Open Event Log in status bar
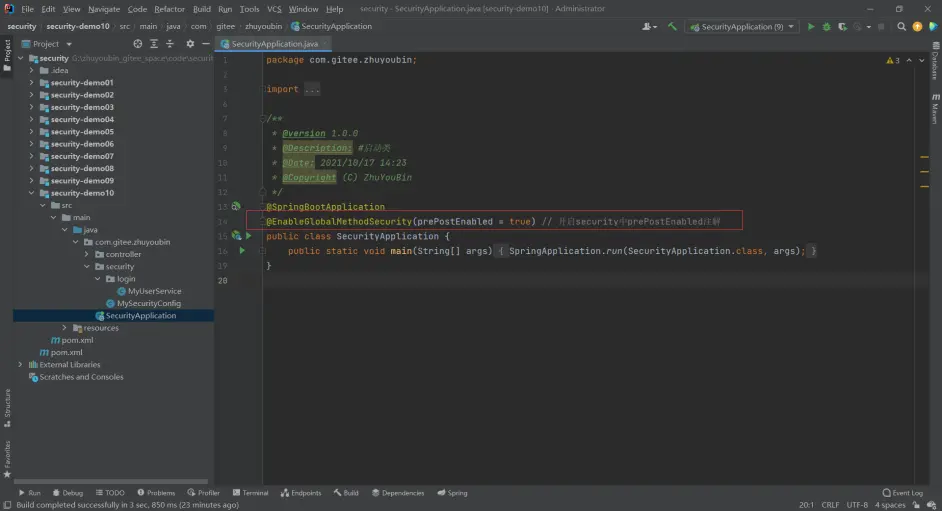This screenshot has width=942, height=511. tap(907, 493)
